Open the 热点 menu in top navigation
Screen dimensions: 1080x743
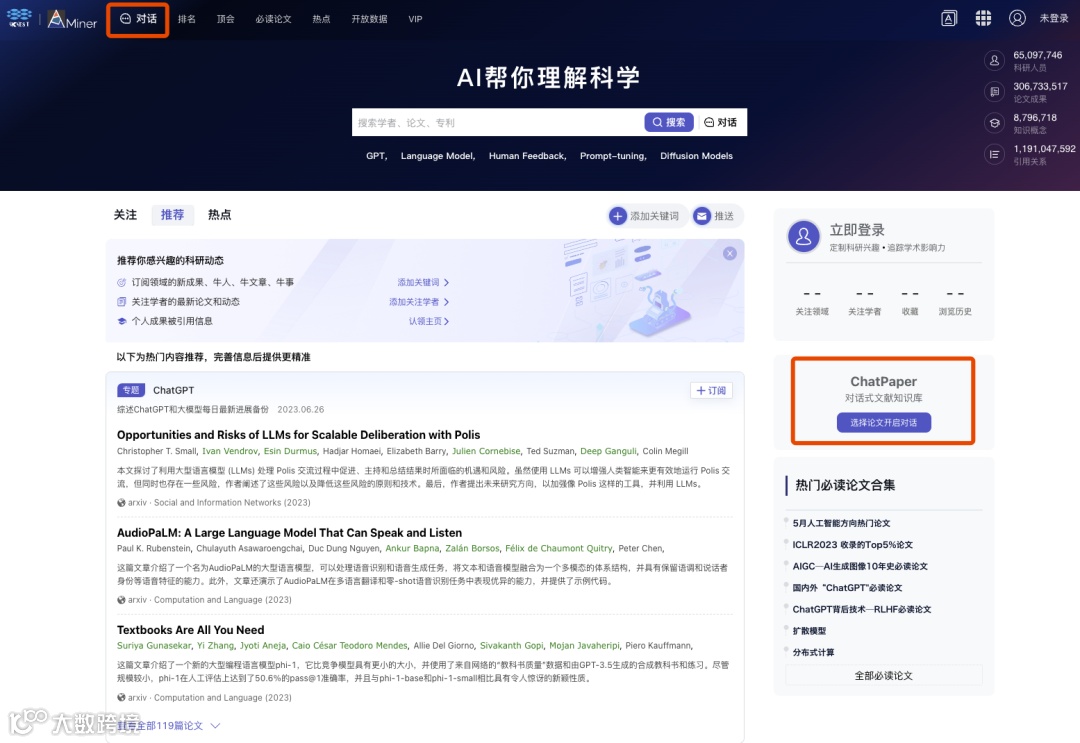(x=321, y=19)
